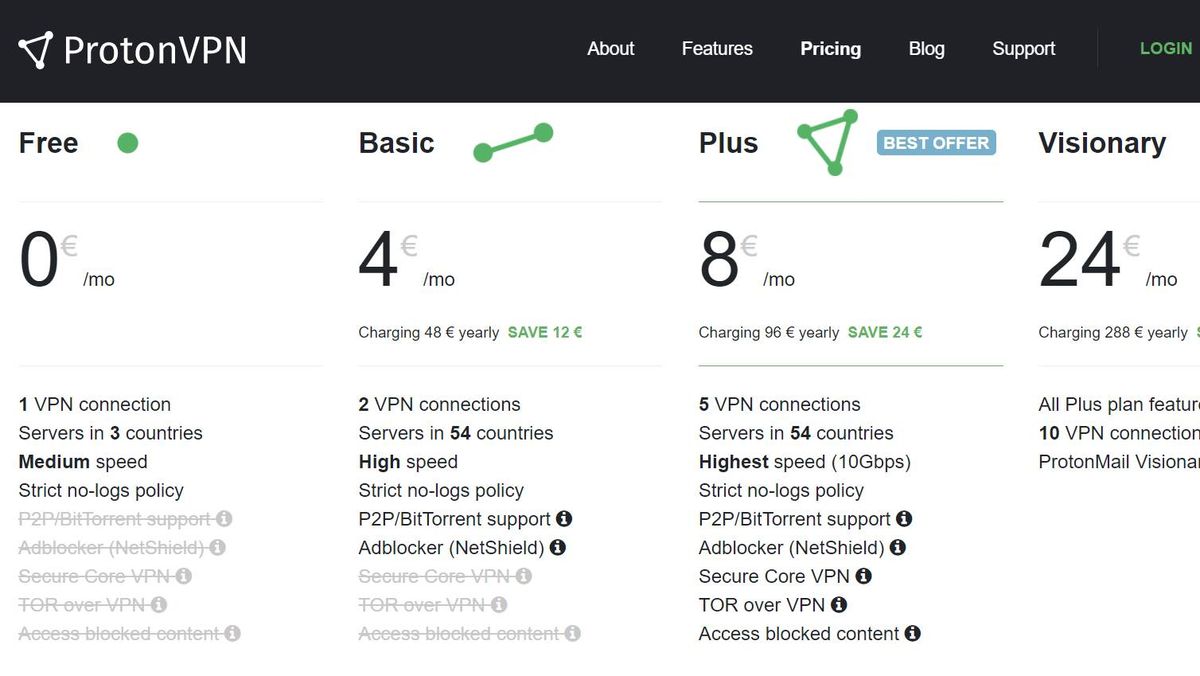This screenshot has height=676, width=1200.
Task: Click grayed info icon on Free TOR over VPN
Action: coord(160,605)
